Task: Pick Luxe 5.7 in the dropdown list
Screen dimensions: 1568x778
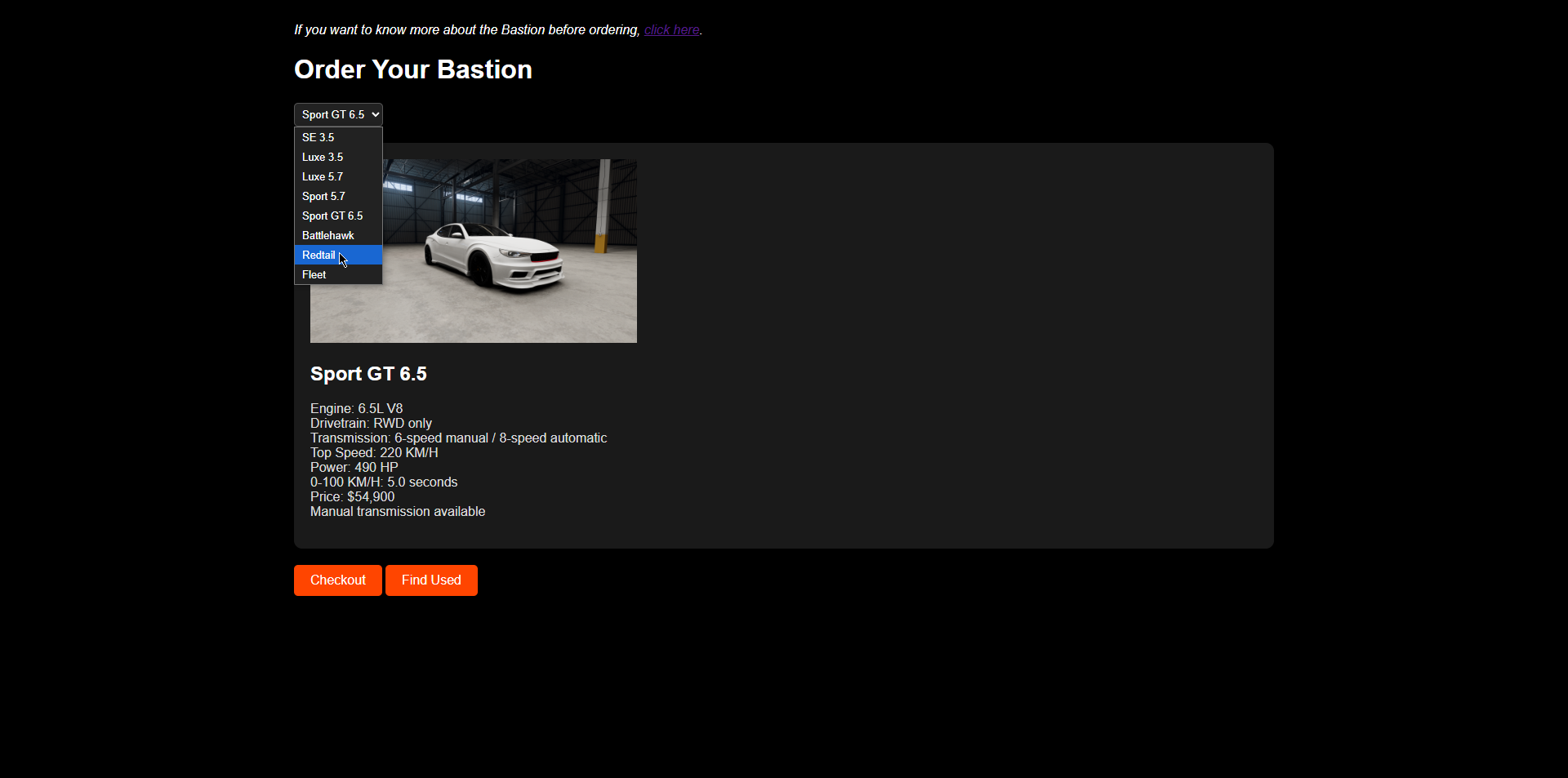Action: [x=323, y=177]
